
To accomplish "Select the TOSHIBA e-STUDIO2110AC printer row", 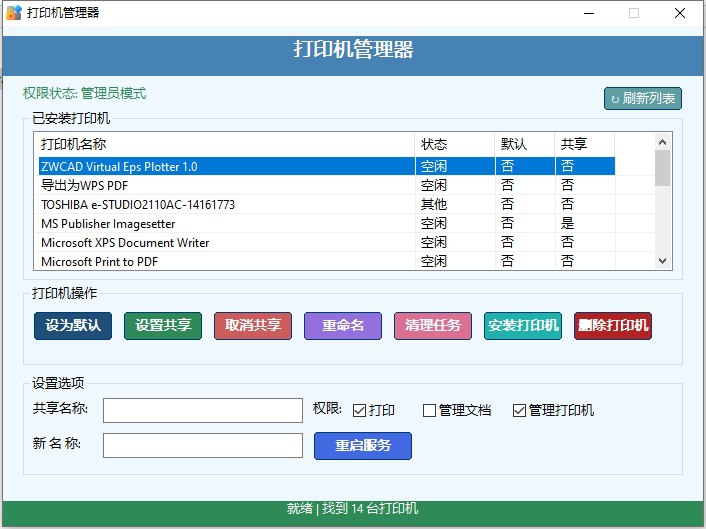I will (x=224, y=204).
